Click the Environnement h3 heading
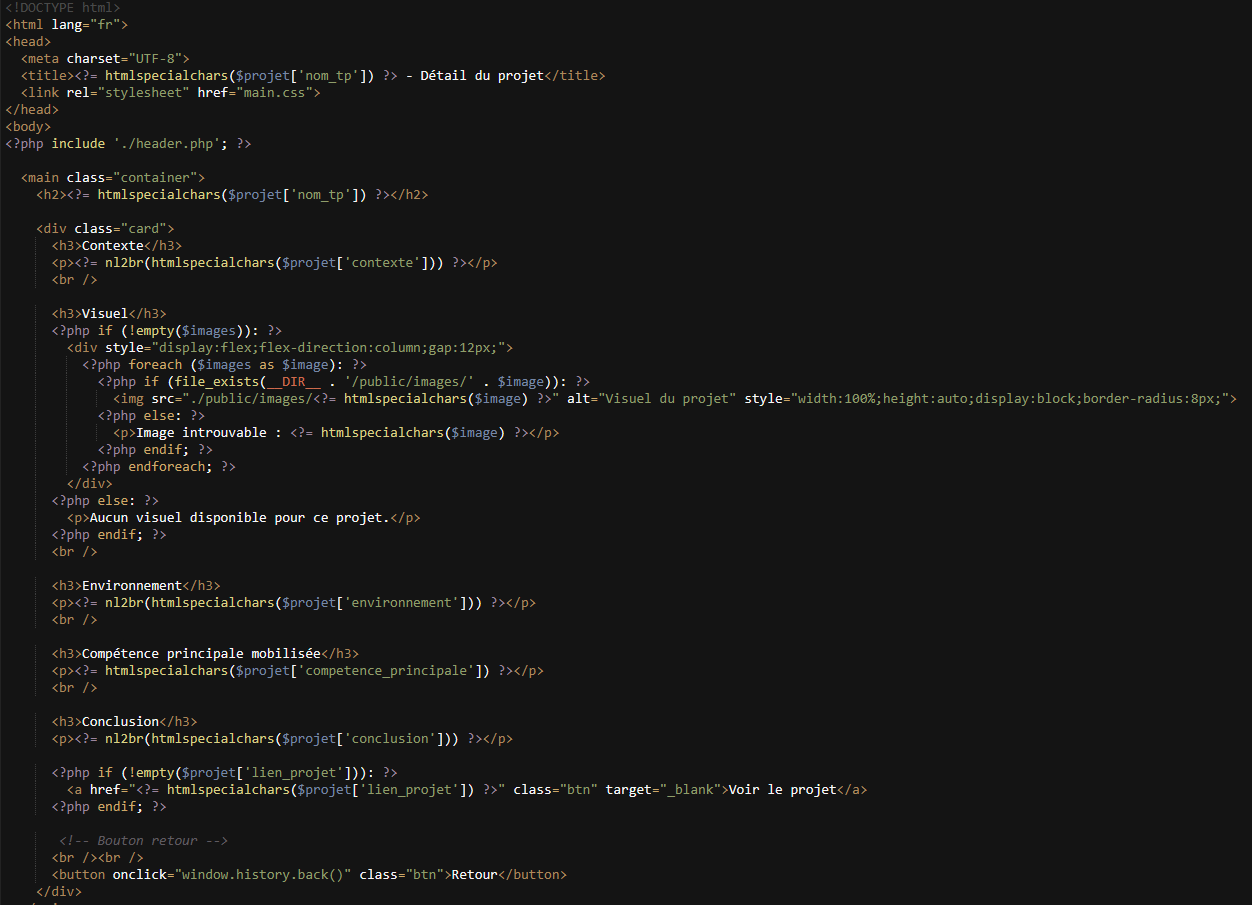 136,586
